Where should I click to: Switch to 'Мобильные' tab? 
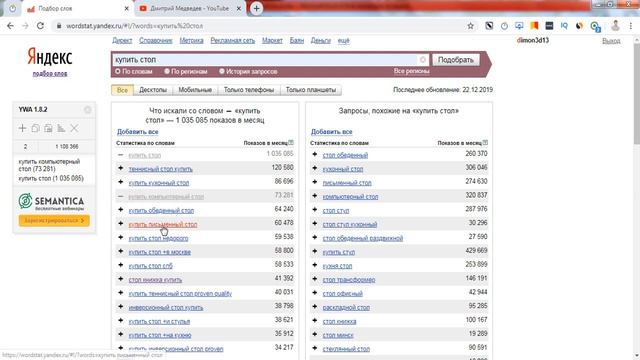coord(195,90)
